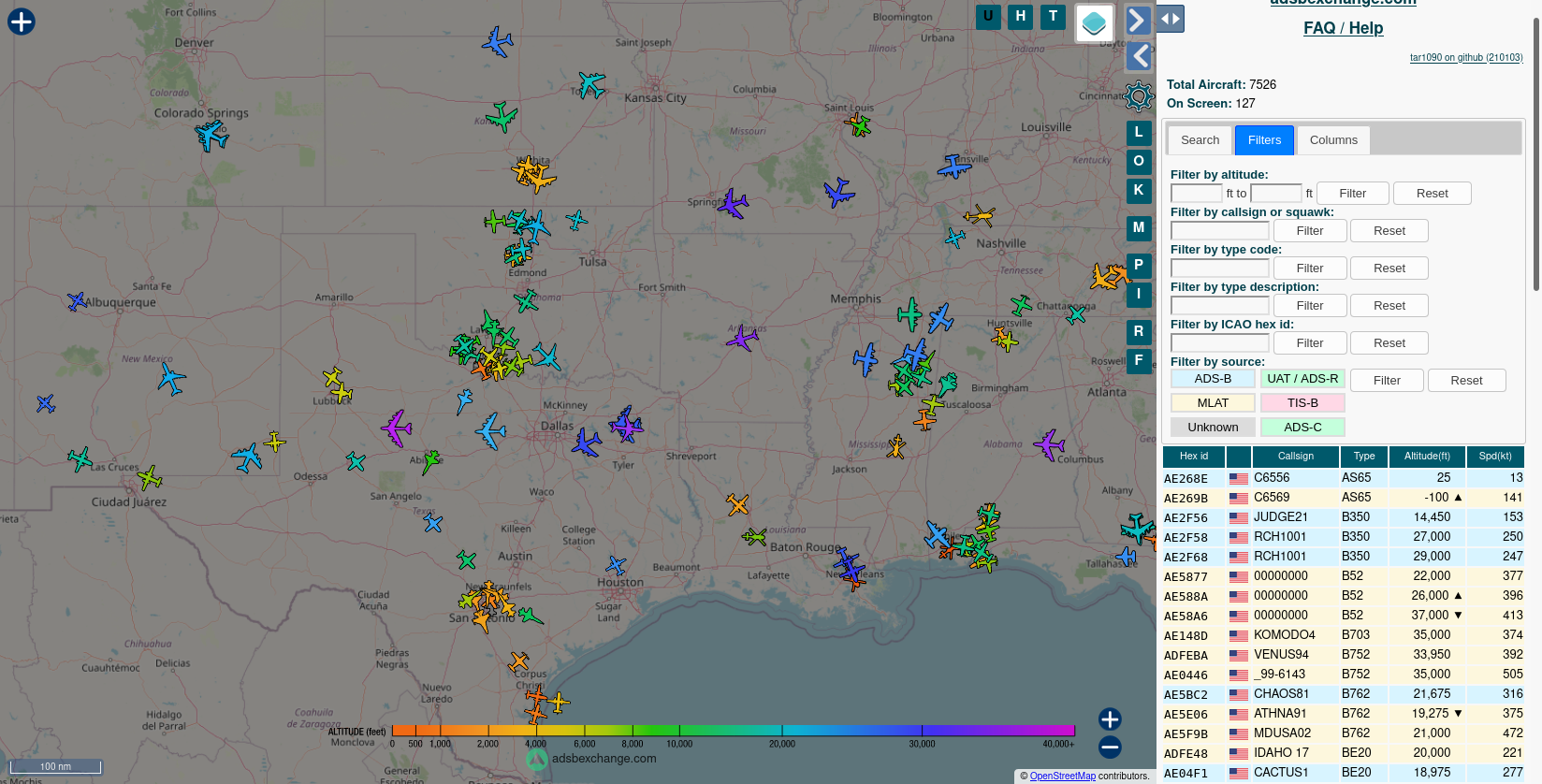1542x784 pixels.
Task: Sort table by Callsign column
Action: 1296,457
